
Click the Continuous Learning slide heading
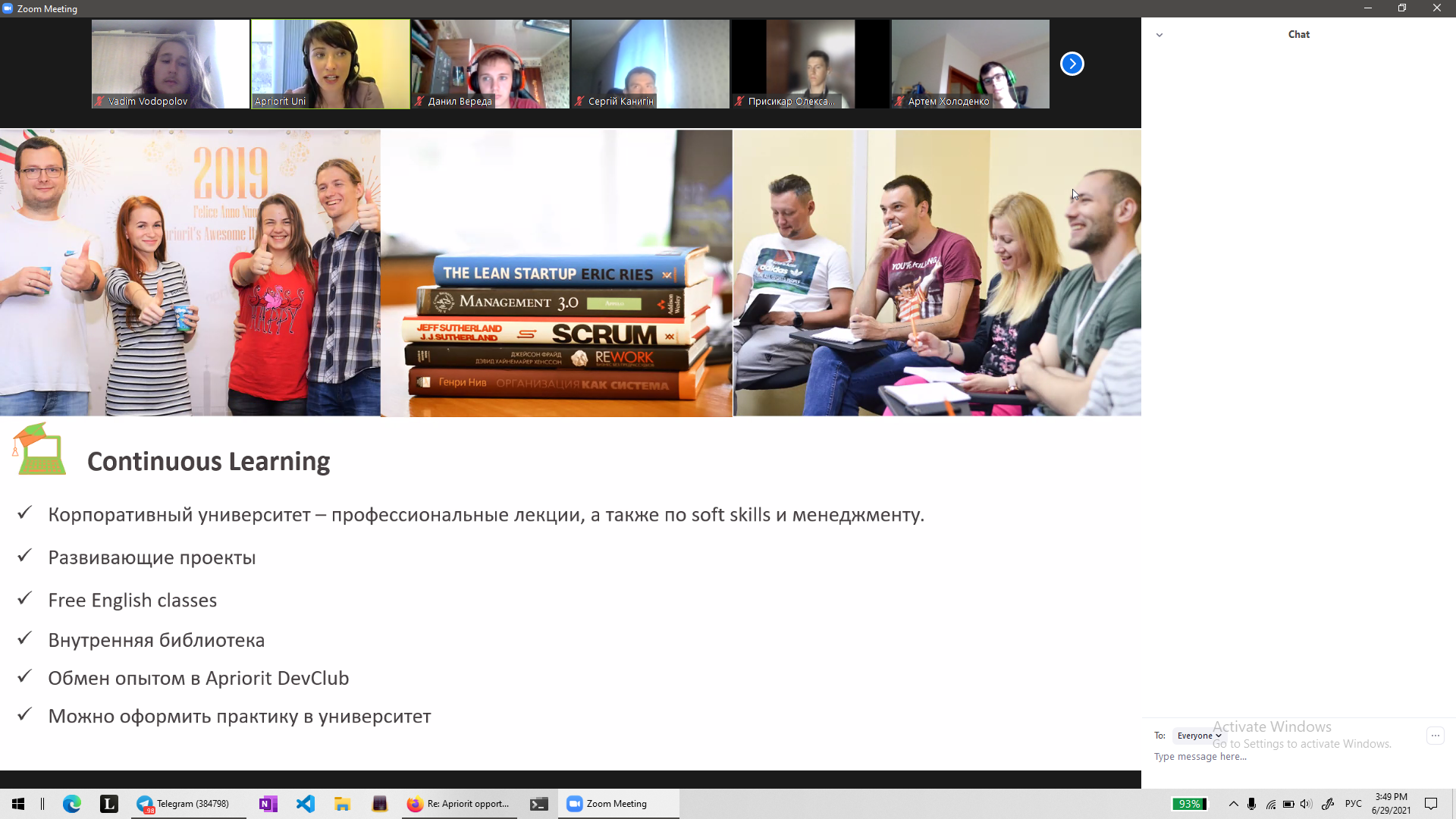tap(209, 462)
